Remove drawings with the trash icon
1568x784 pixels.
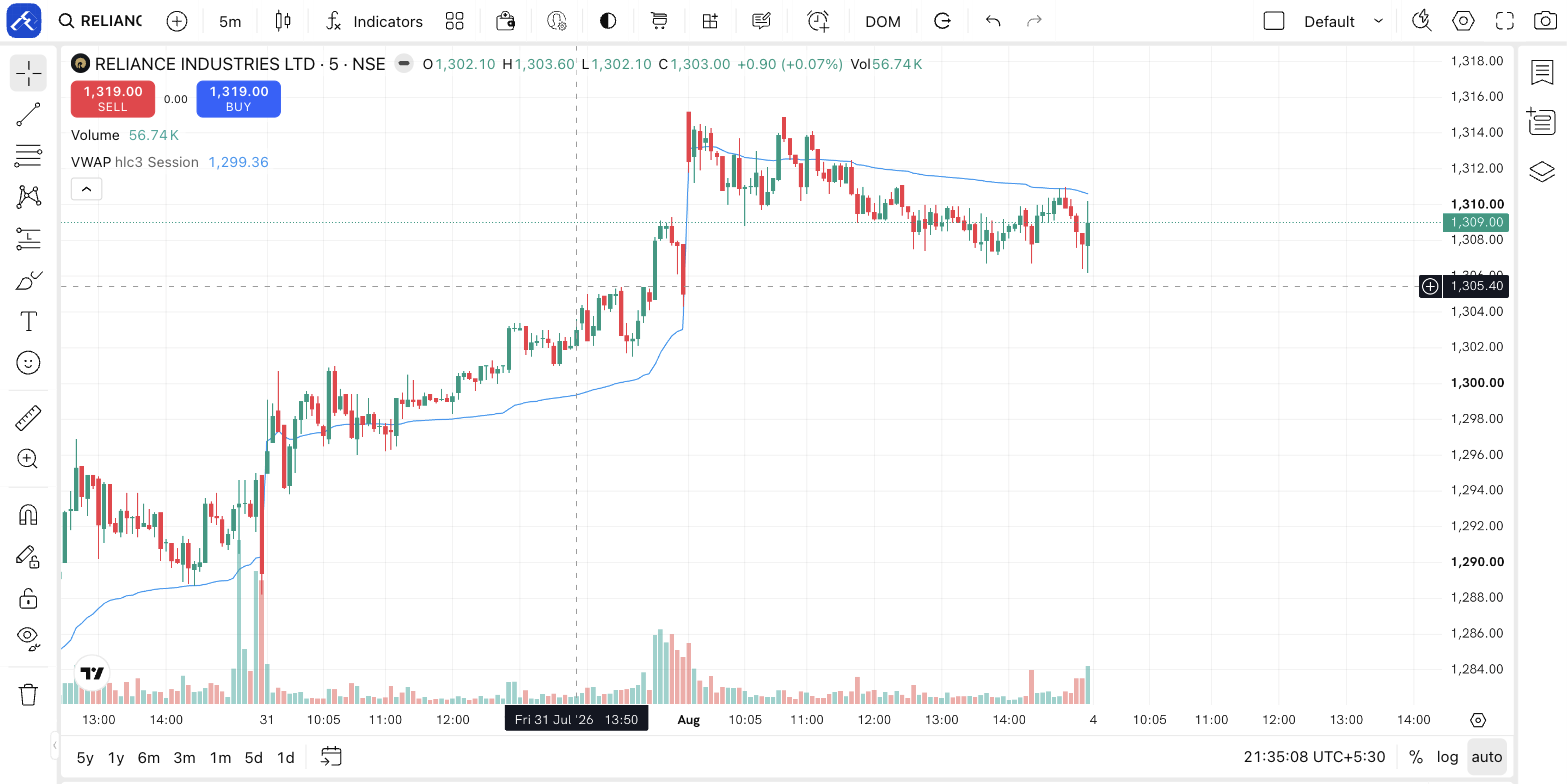click(x=29, y=694)
